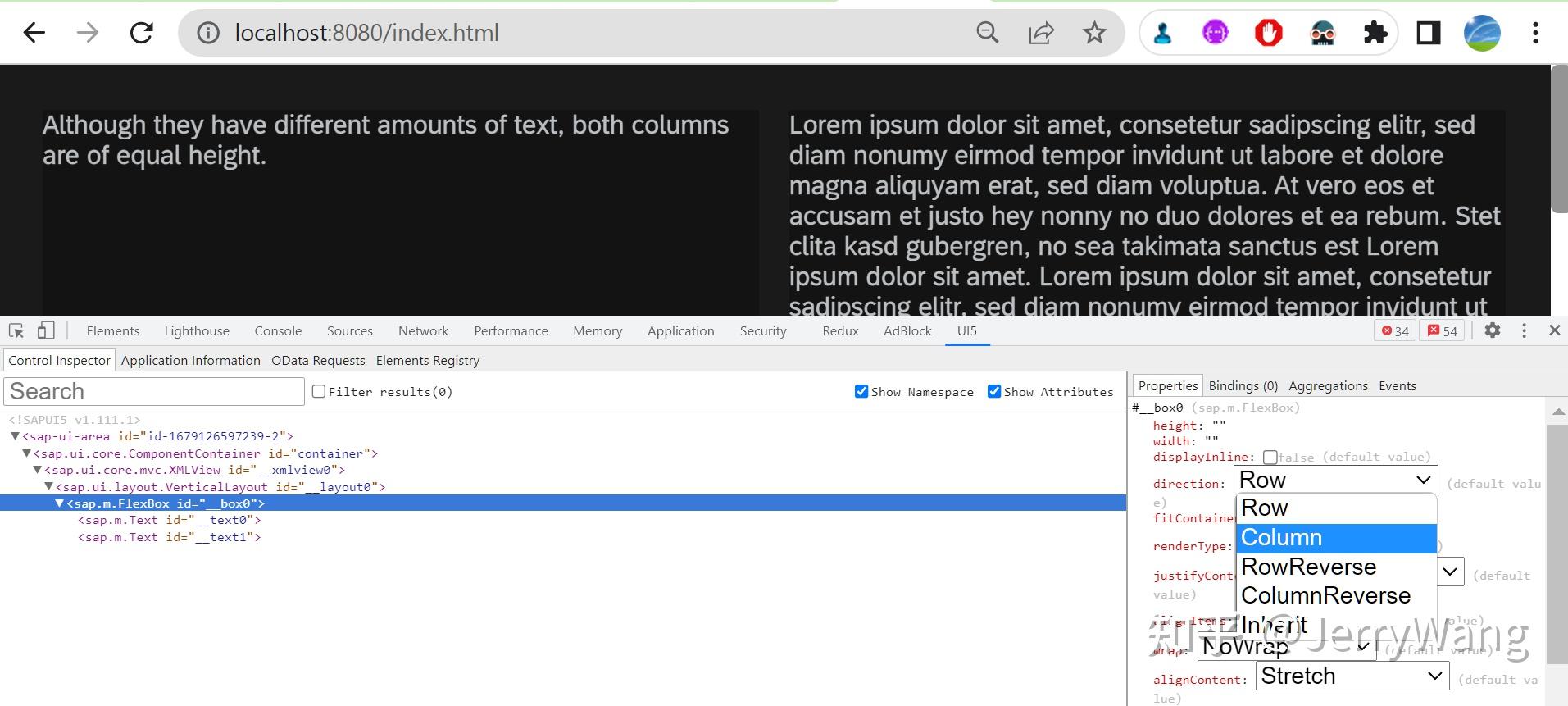Image resolution: width=1568 pixels, height=706 pixels.
Task: Open the alignContent Stretch dropdown
Action: click(1351, 676)
